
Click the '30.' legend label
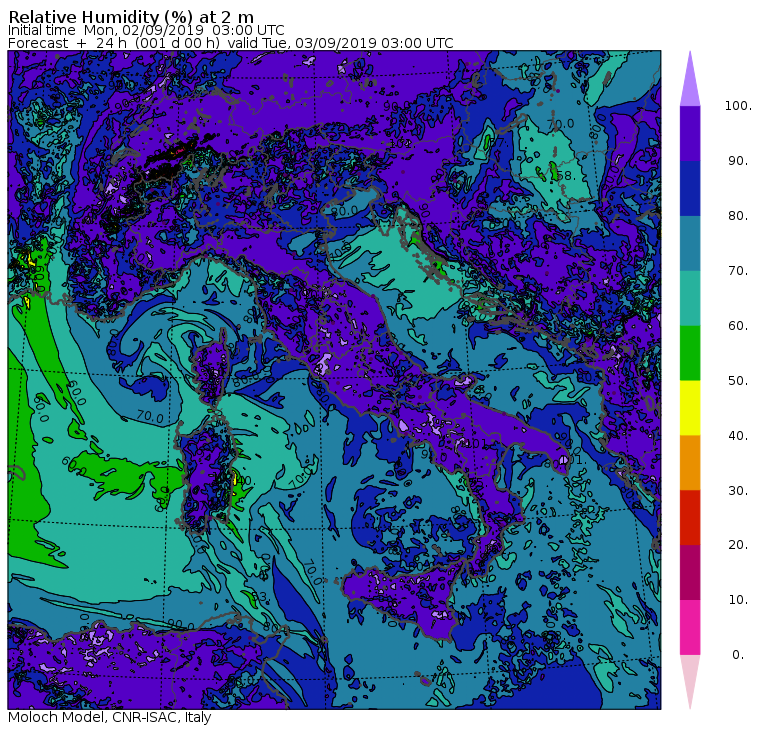click(x=738, y=491)
